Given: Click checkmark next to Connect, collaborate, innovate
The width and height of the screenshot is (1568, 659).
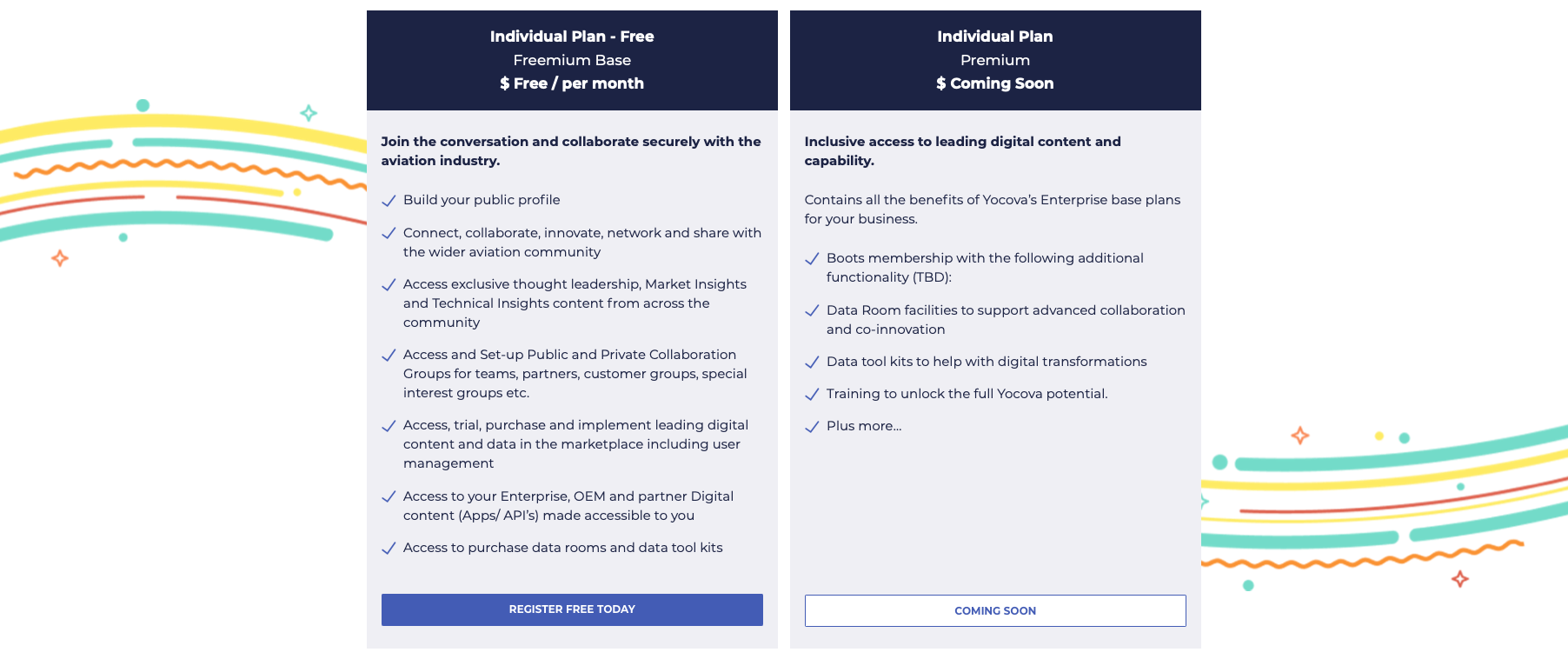Looking at the screenshot, I should 389,234.
